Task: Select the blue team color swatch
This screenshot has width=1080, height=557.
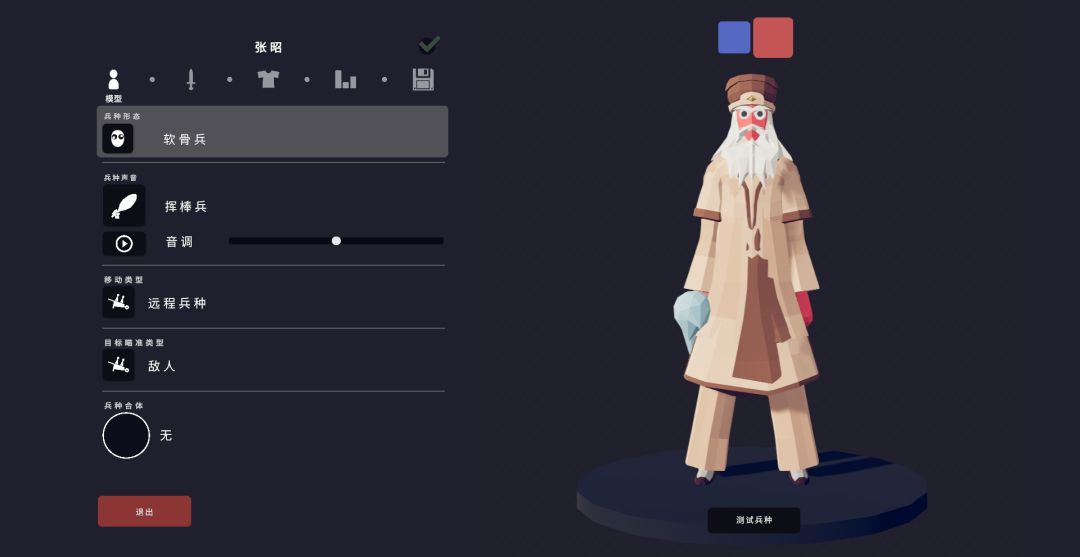Action: pyautogui.click(x=734, y=37)
